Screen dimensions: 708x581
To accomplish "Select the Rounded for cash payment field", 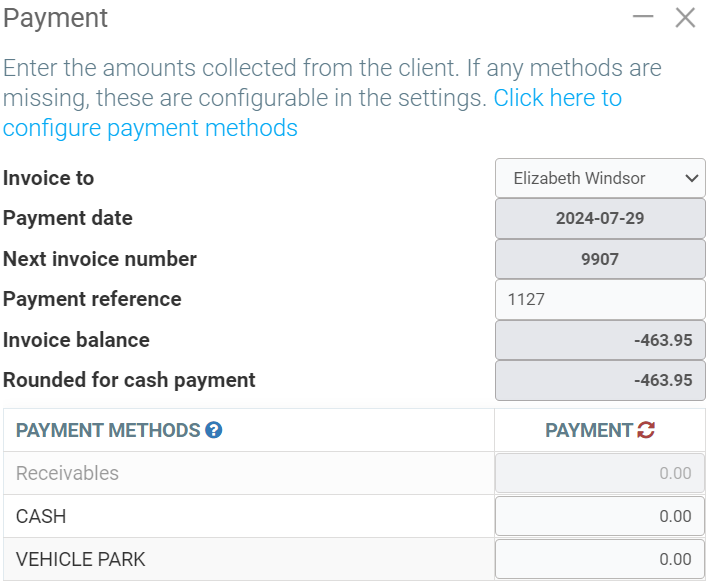I will pos(600,380).
